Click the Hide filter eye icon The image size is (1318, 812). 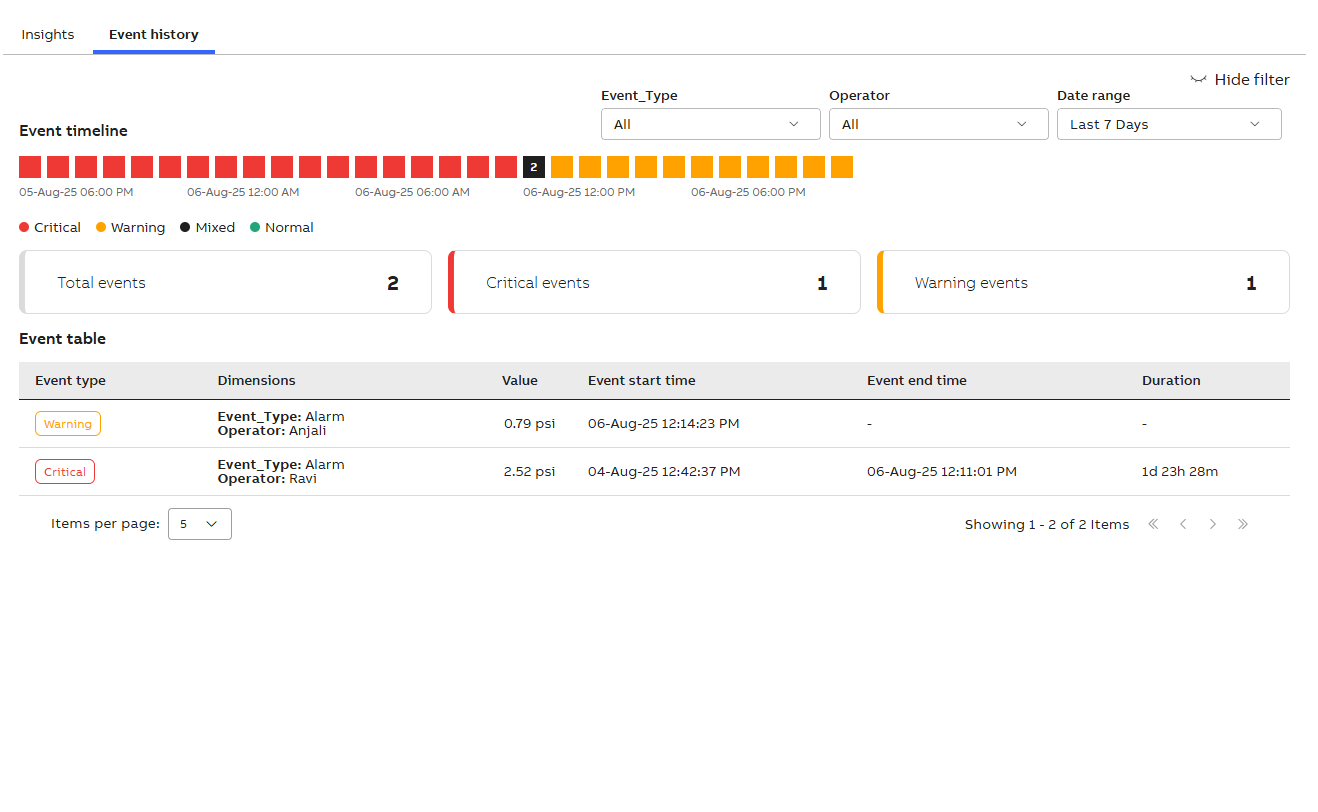(1198, 80)
